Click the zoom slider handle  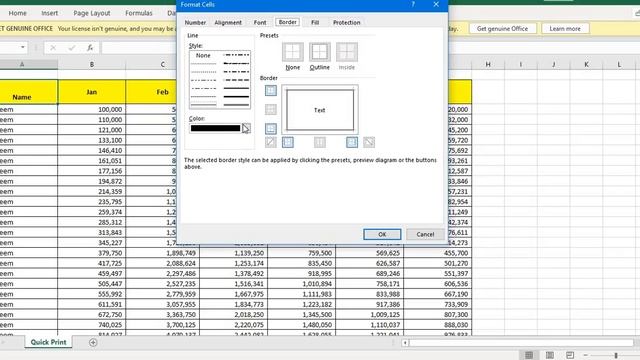(x=616, y=356)
